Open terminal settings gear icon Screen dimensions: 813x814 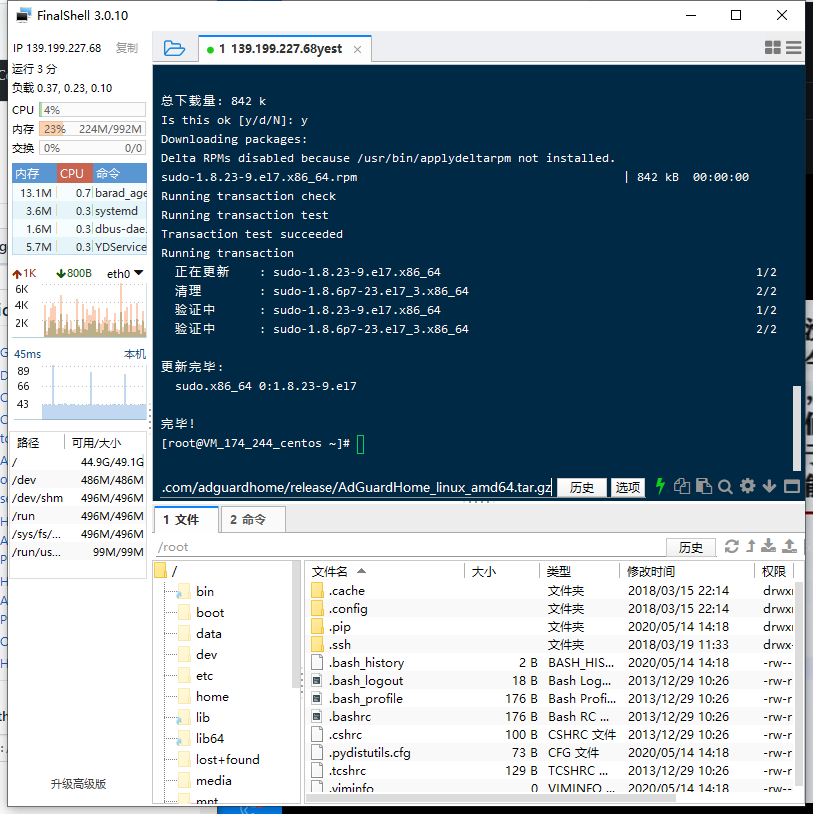(747, 487)
